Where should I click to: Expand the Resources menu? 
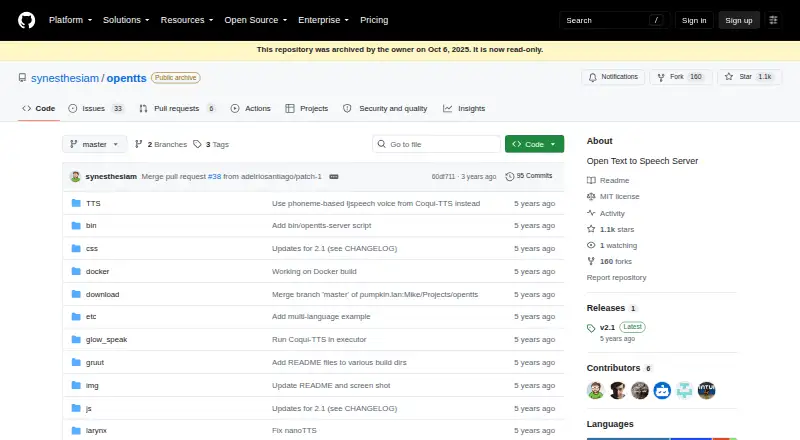pyautogui.click(x=187, y=20)
